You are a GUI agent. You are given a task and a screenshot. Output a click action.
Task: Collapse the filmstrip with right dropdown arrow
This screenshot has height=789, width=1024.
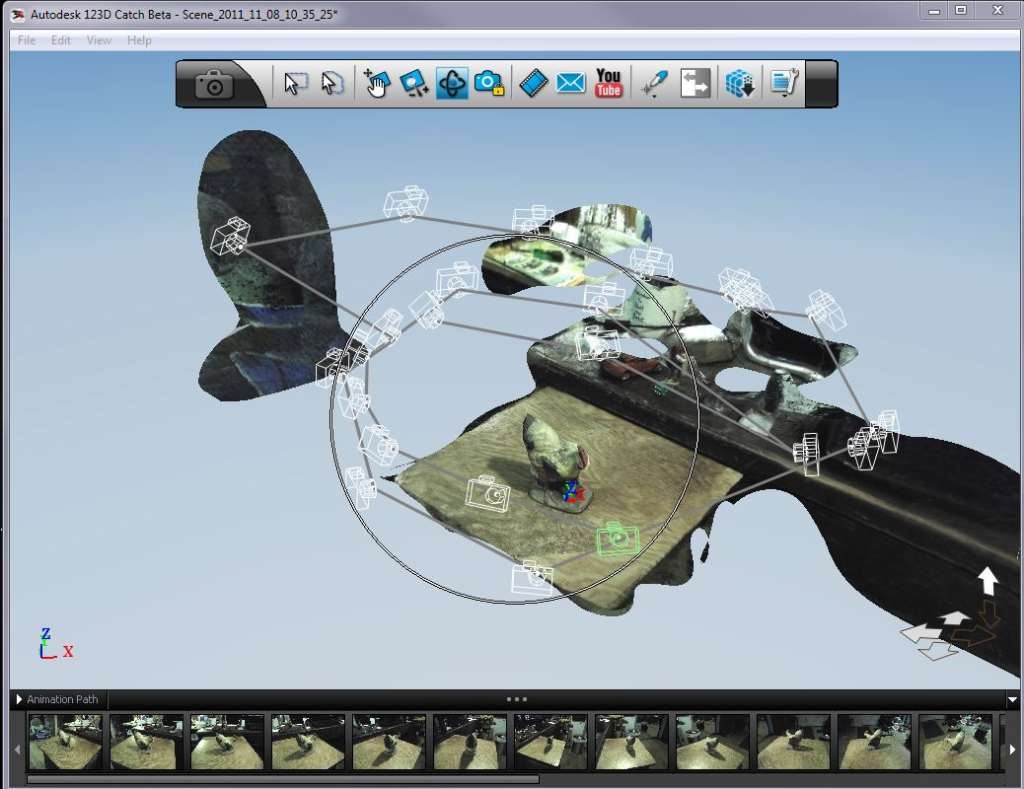pyautogui.click(x=1012, y=700)
